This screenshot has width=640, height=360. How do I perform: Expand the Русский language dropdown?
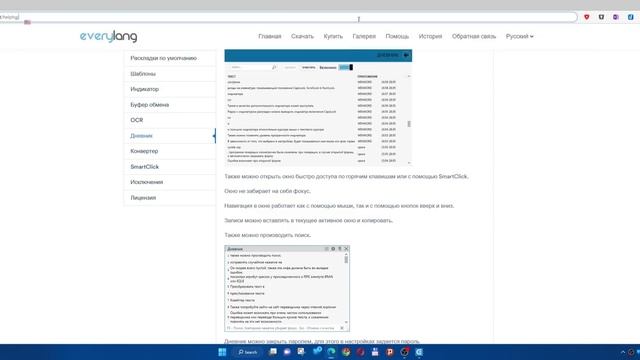(519, 36)
